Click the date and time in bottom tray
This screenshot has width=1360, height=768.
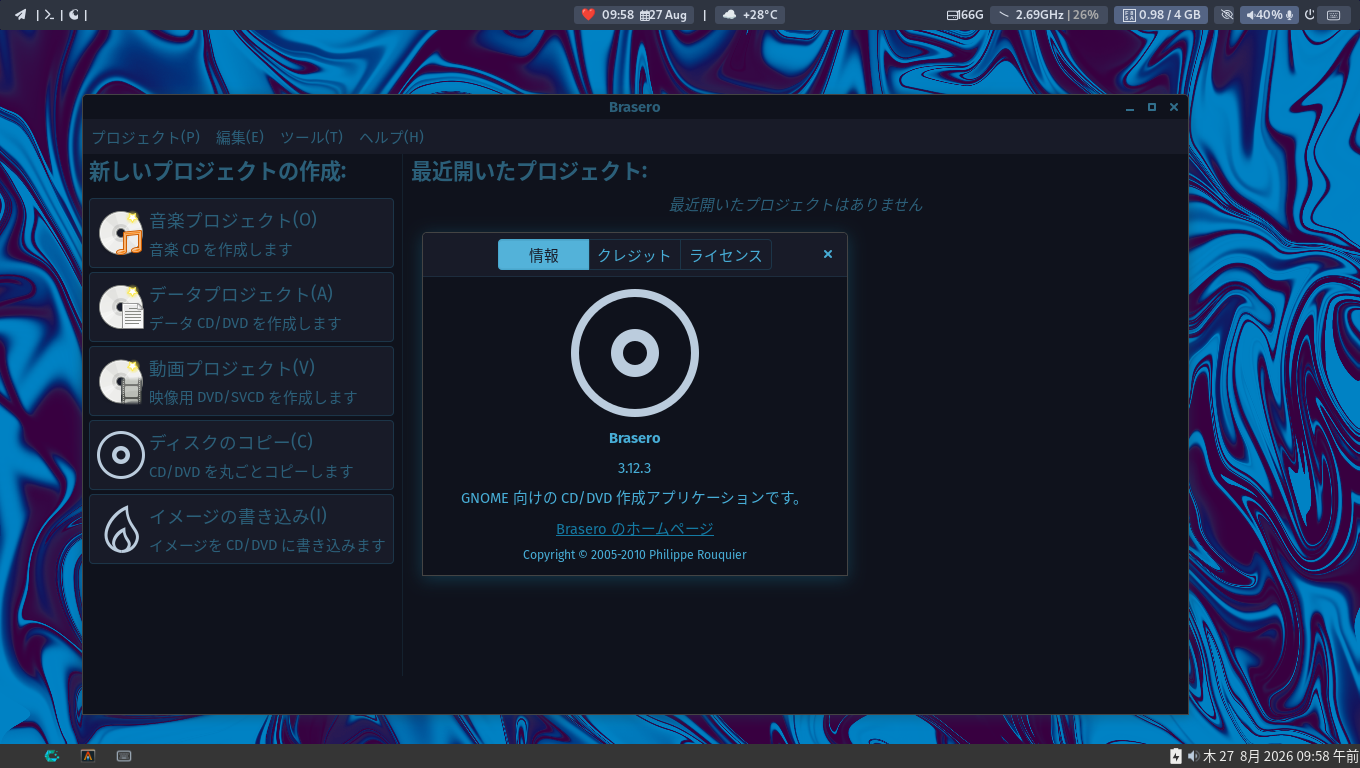point(1281,756)
